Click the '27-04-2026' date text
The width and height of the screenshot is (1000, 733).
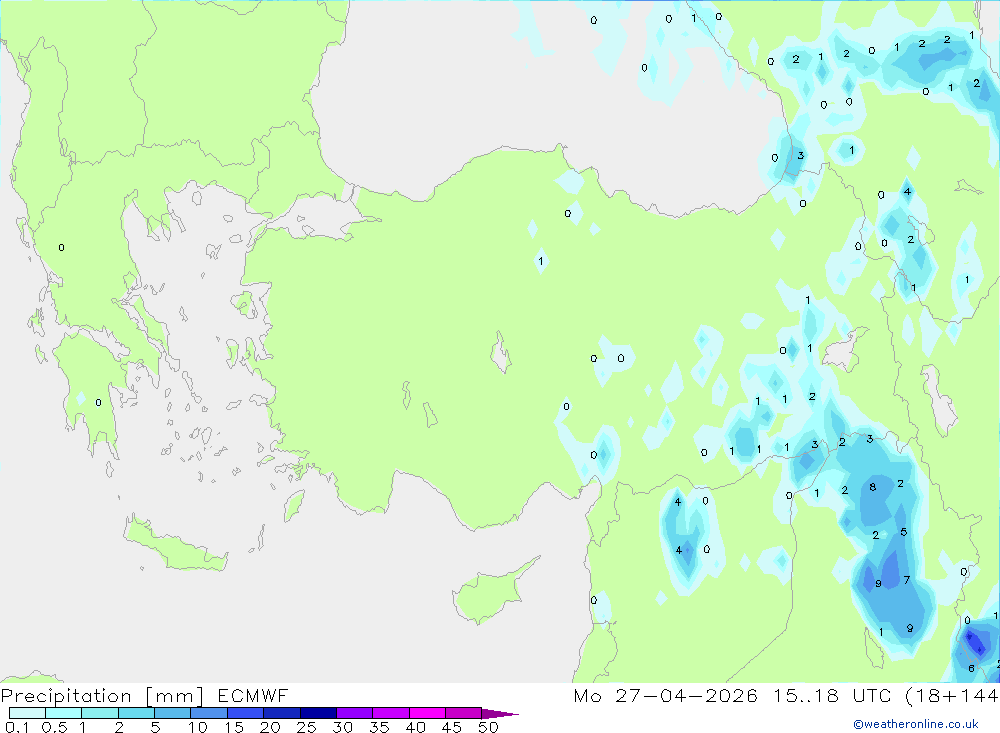point(686,695)
